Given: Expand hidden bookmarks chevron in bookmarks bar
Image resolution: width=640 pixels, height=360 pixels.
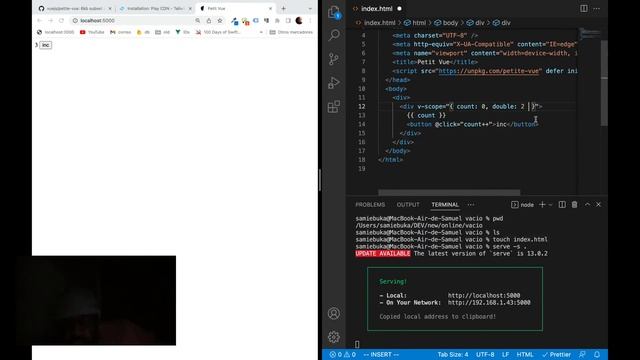Looking at the screenshot, I should 261,32.
